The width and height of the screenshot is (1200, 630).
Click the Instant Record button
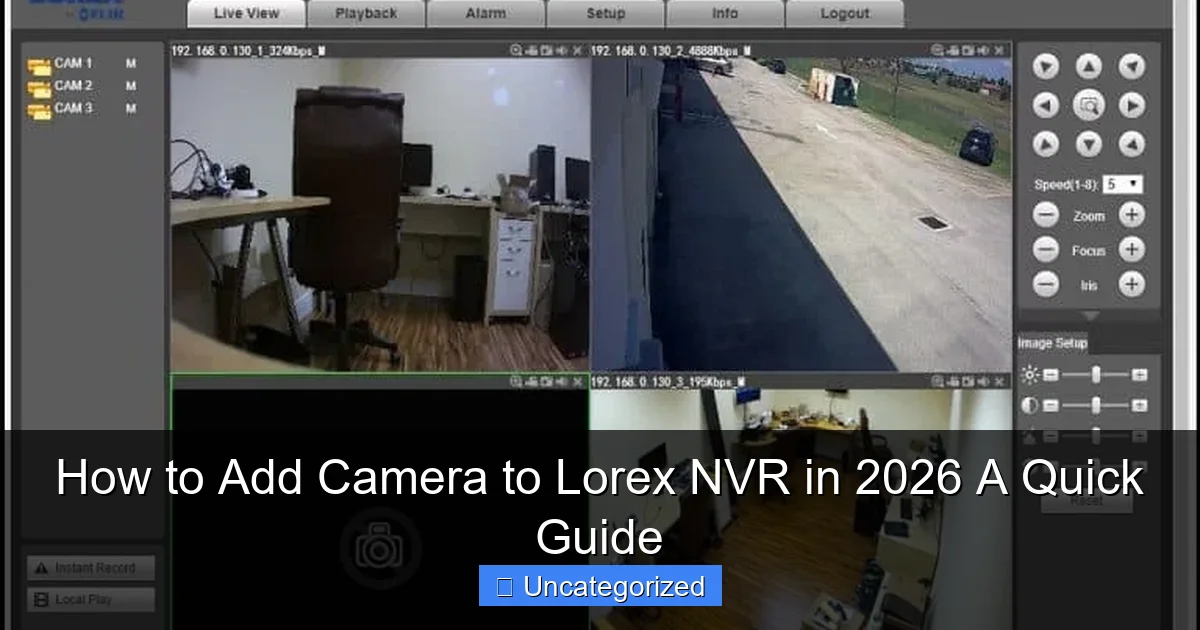pyautogui.click(x=90, y=567)
